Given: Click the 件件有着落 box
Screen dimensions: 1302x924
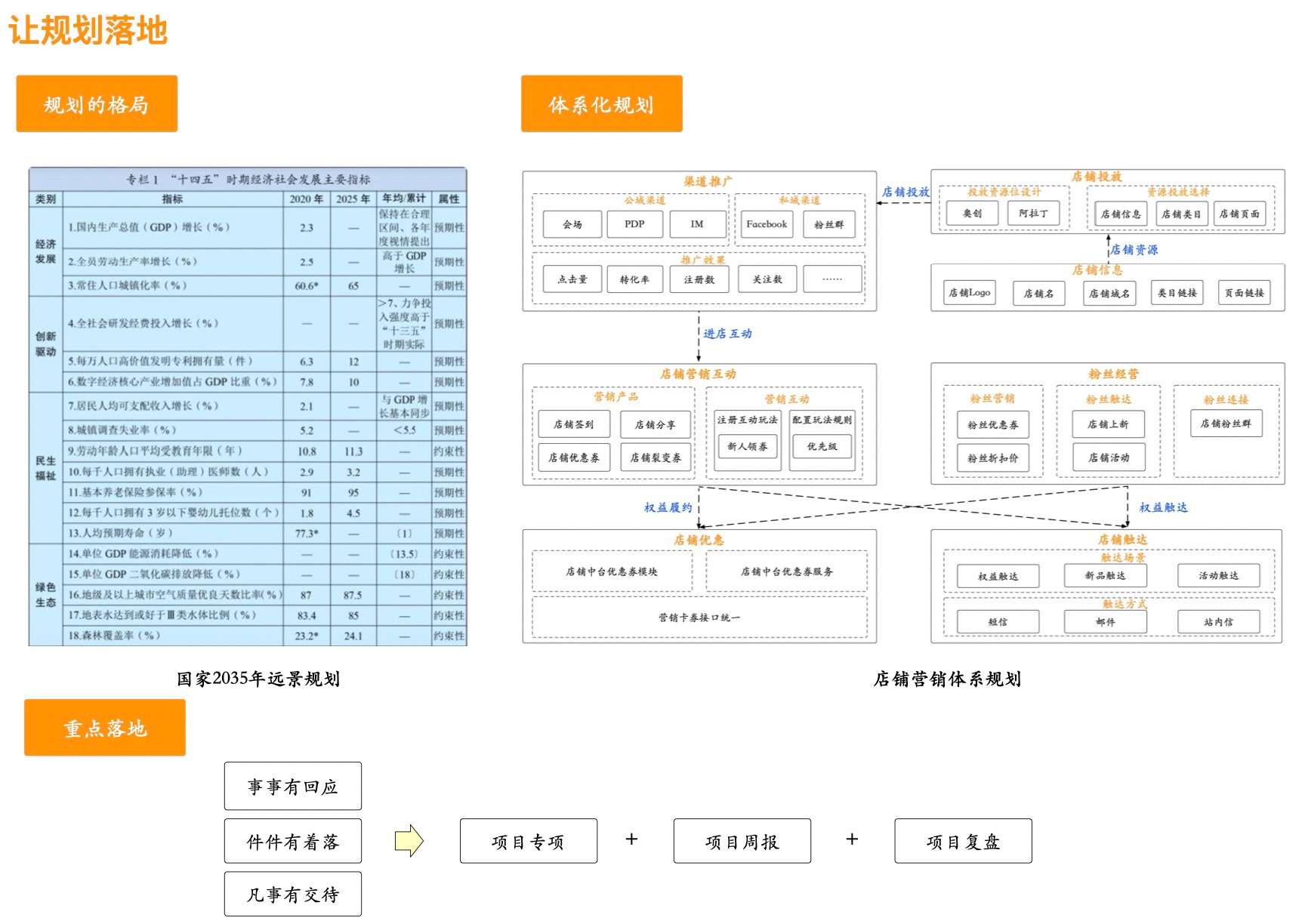Looking at the screenshot, I should pos(293,841).
